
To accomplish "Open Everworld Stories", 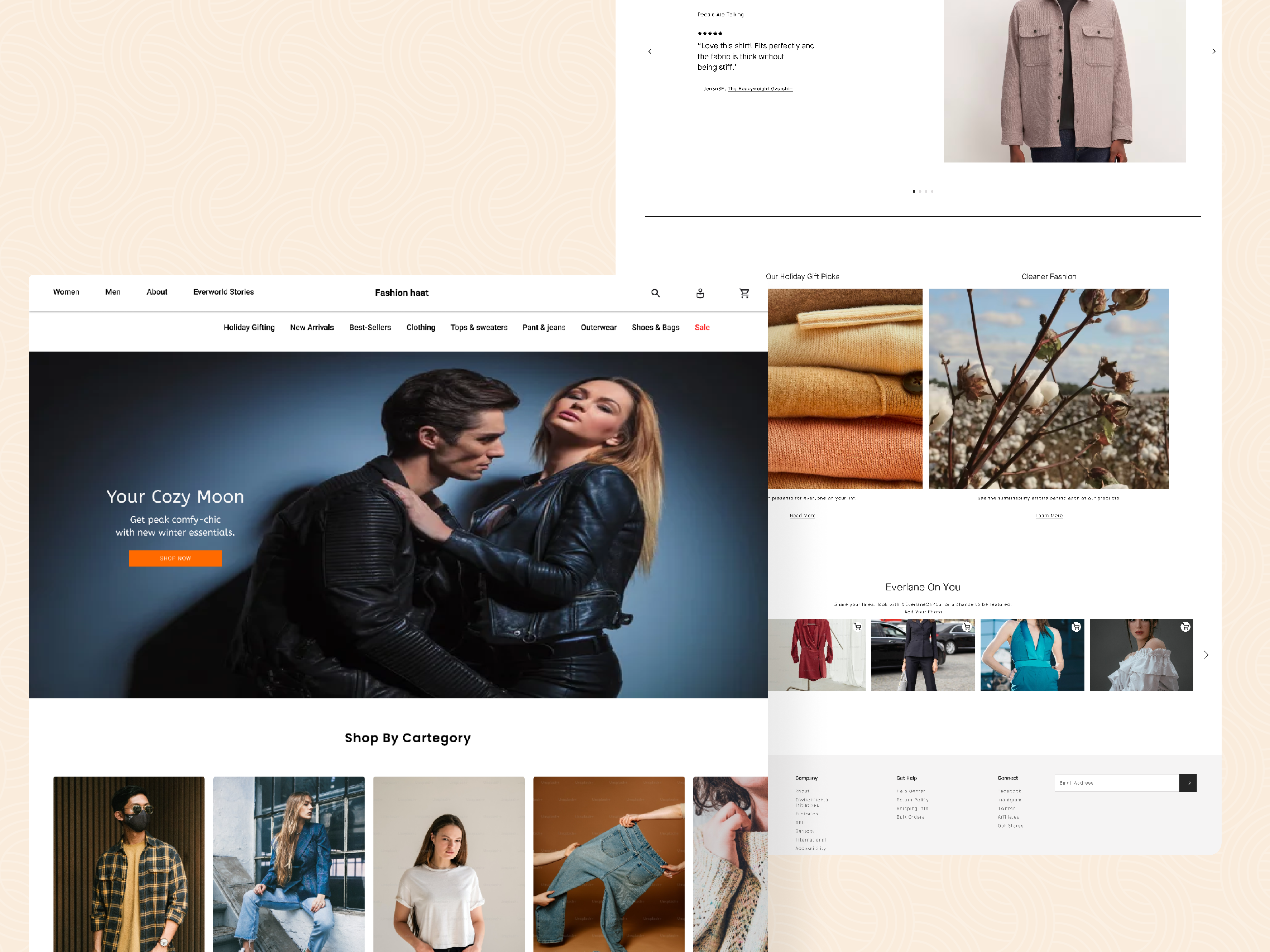I will 223,292.
